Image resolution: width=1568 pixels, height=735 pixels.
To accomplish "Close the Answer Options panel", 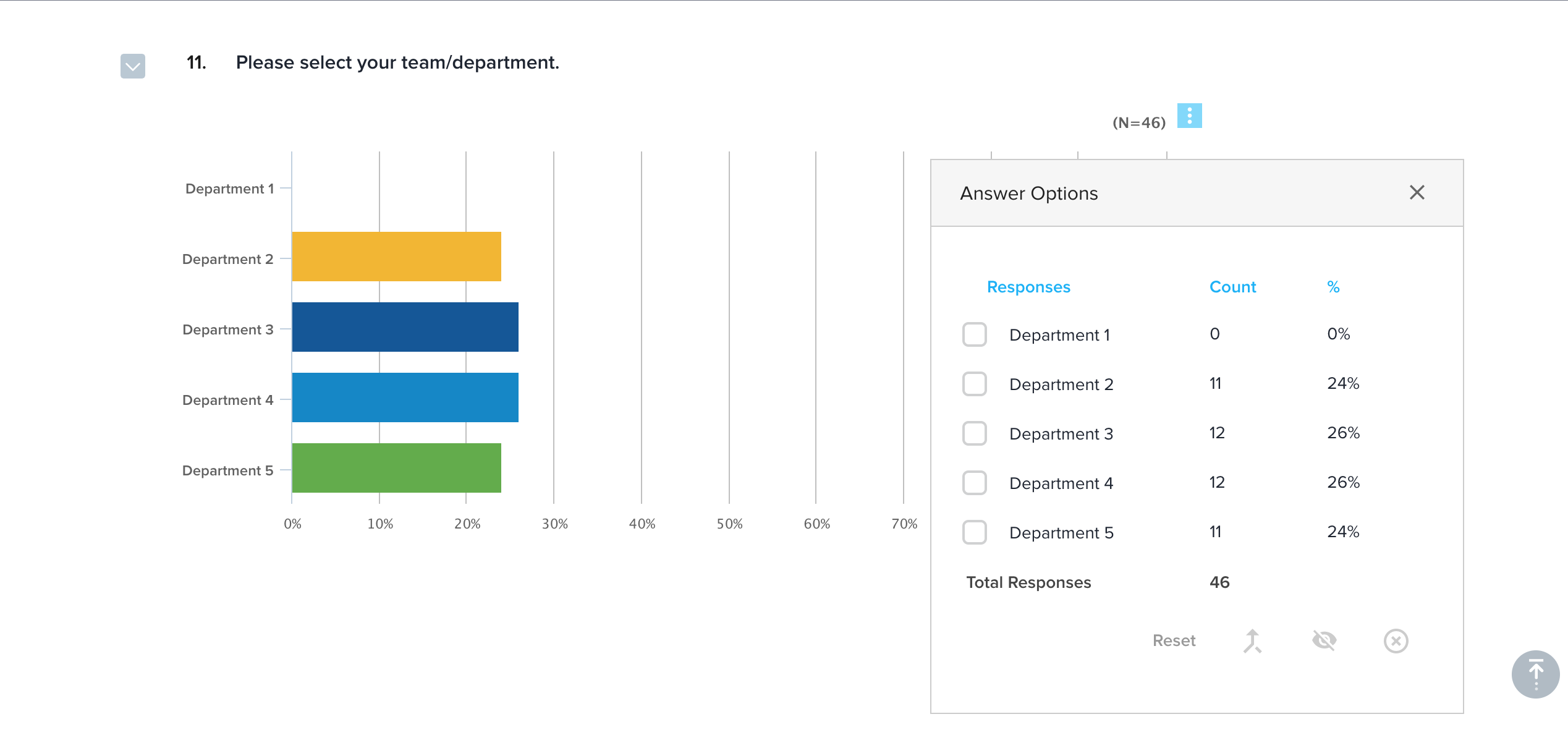I will tap(1417, 193).
